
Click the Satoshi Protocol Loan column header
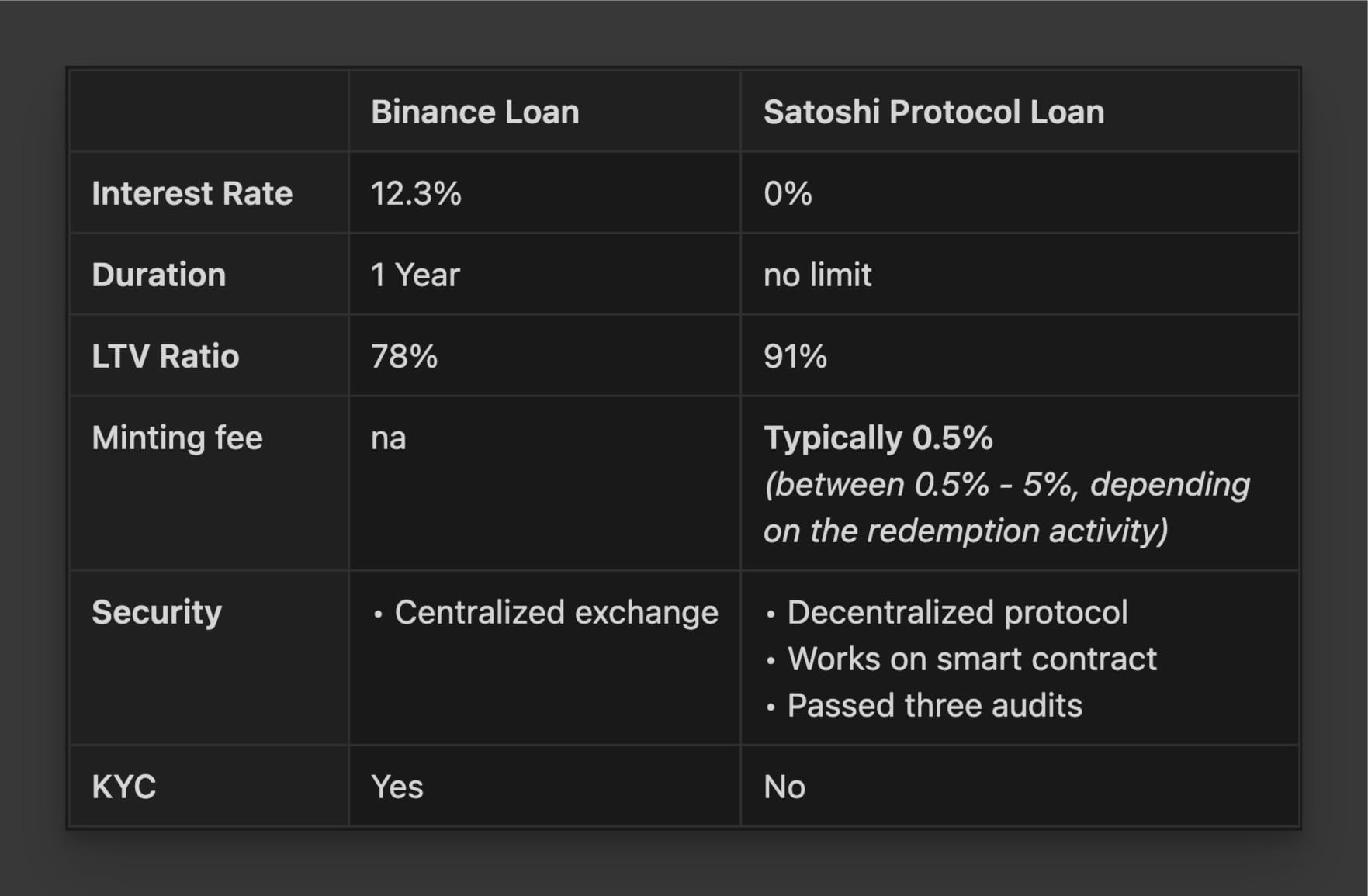click(933, 112)
